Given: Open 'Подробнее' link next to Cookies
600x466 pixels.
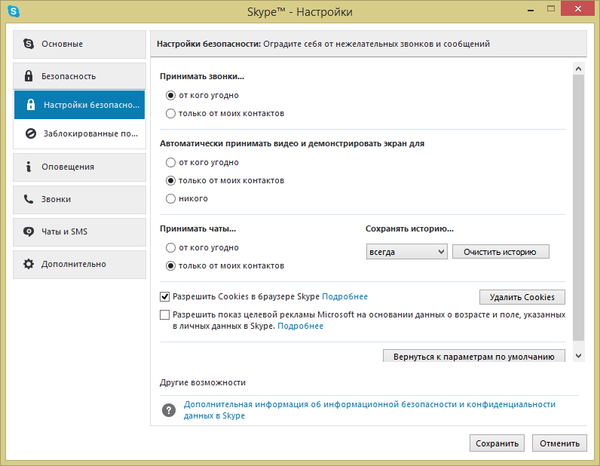Looking at the screenshot, I should click(x=345, y=297).
